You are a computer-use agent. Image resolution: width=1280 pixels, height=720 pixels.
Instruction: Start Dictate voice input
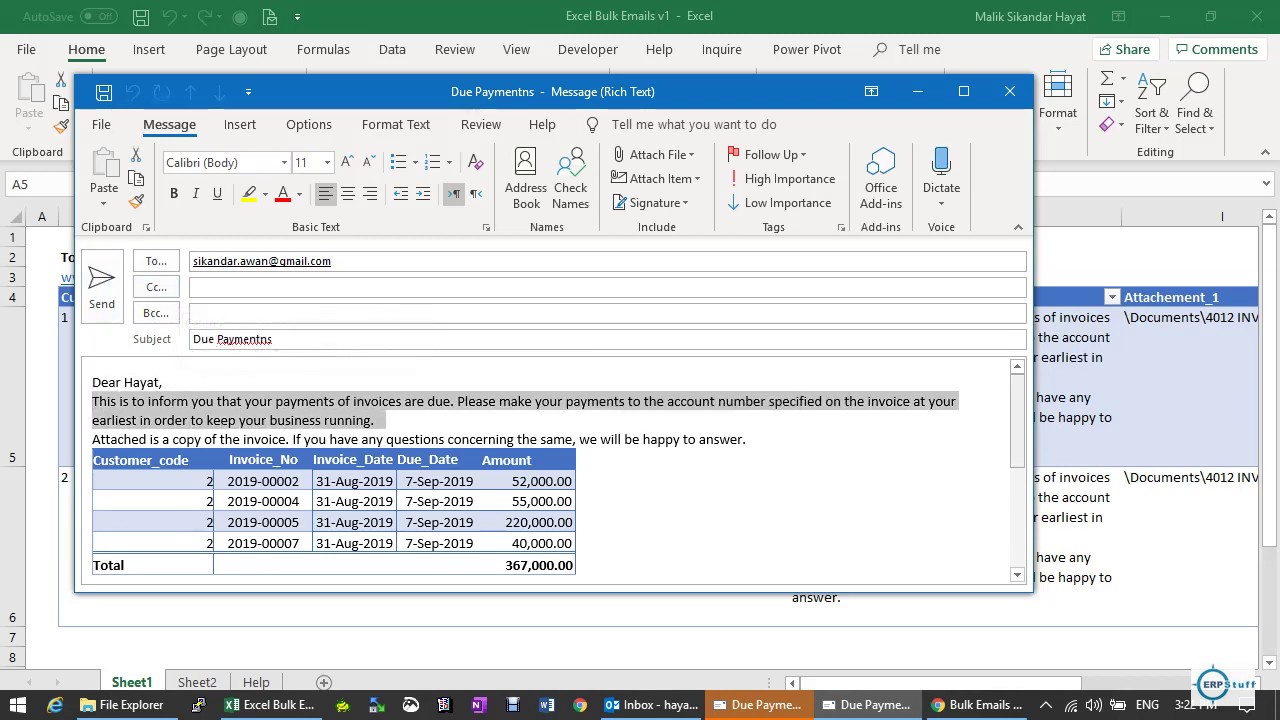coord(941,179)
